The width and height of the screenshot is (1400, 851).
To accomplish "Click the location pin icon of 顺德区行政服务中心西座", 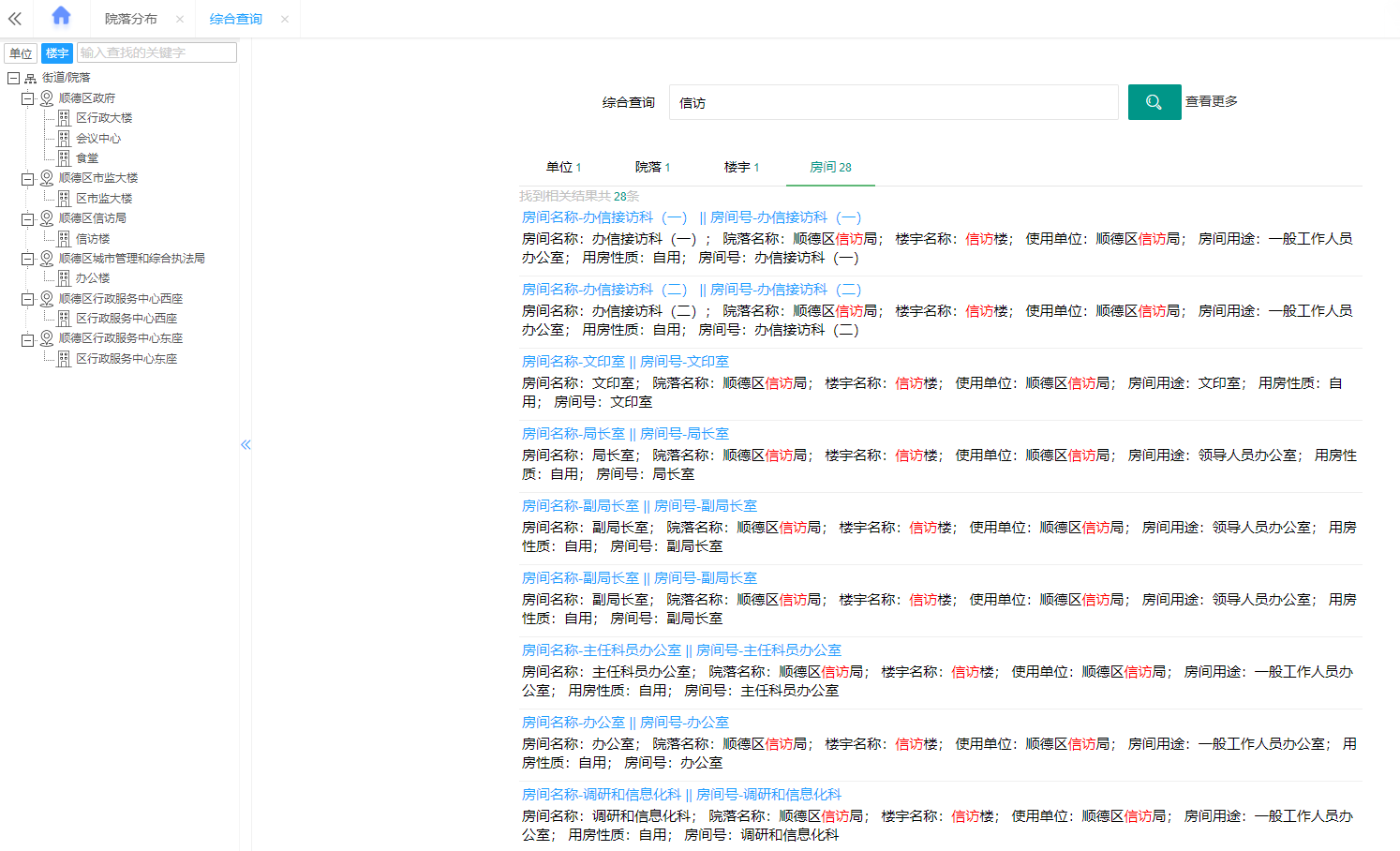I will coord(47,298).
